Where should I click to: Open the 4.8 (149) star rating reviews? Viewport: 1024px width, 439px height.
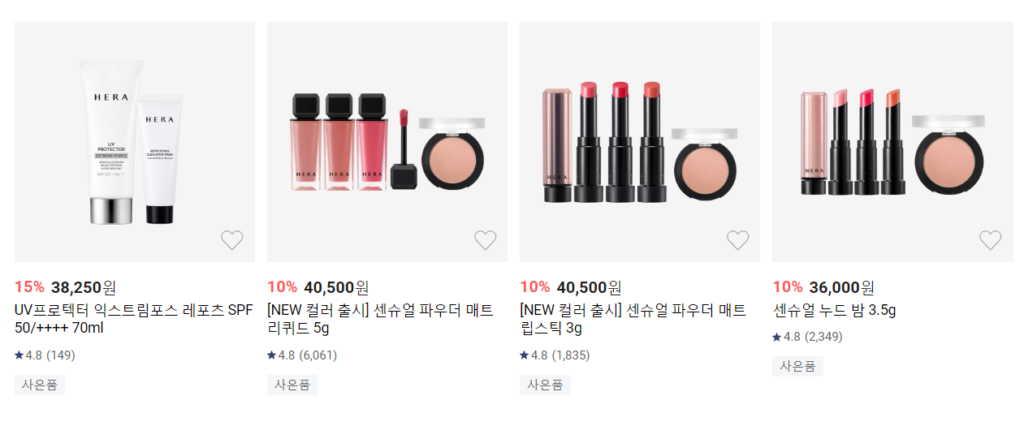(45, 355)
